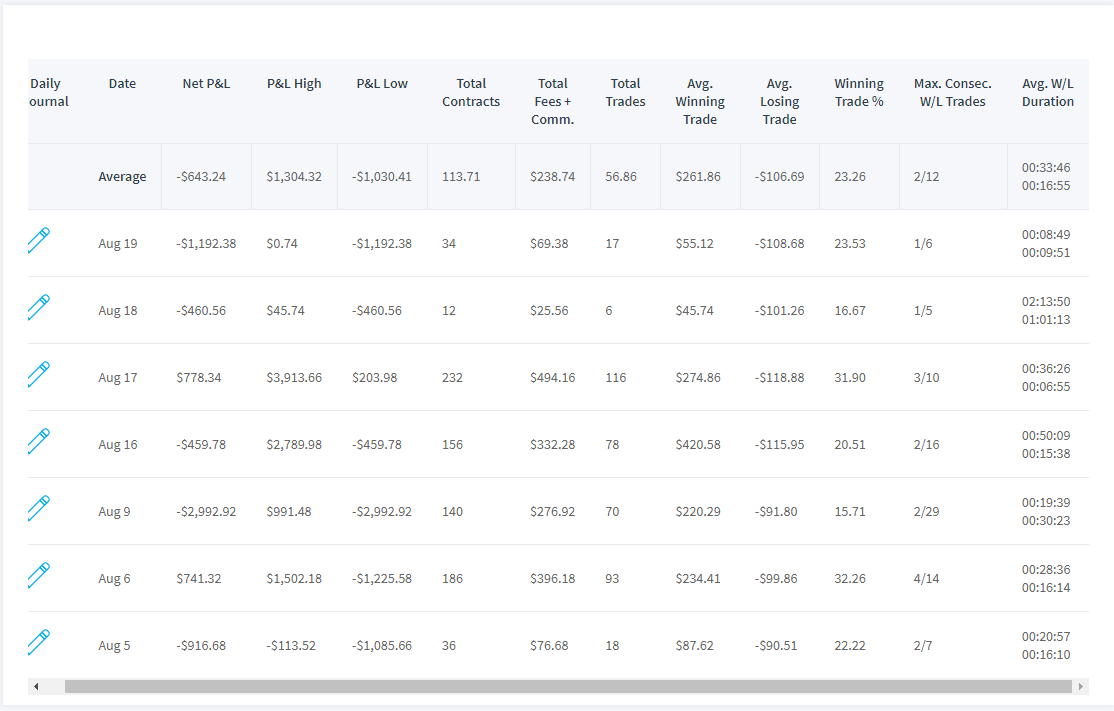Viewport: 1114px width, 711px height.
Task: Click the Avg. W/L Duration header
Action: (1048, 92)
